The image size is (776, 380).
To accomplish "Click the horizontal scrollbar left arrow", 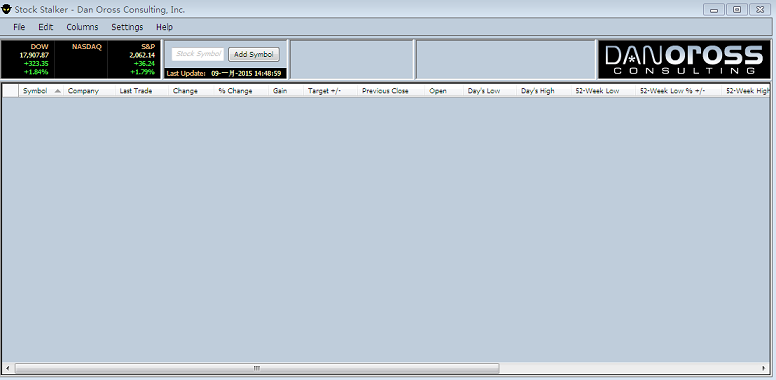I will [8, 368].
